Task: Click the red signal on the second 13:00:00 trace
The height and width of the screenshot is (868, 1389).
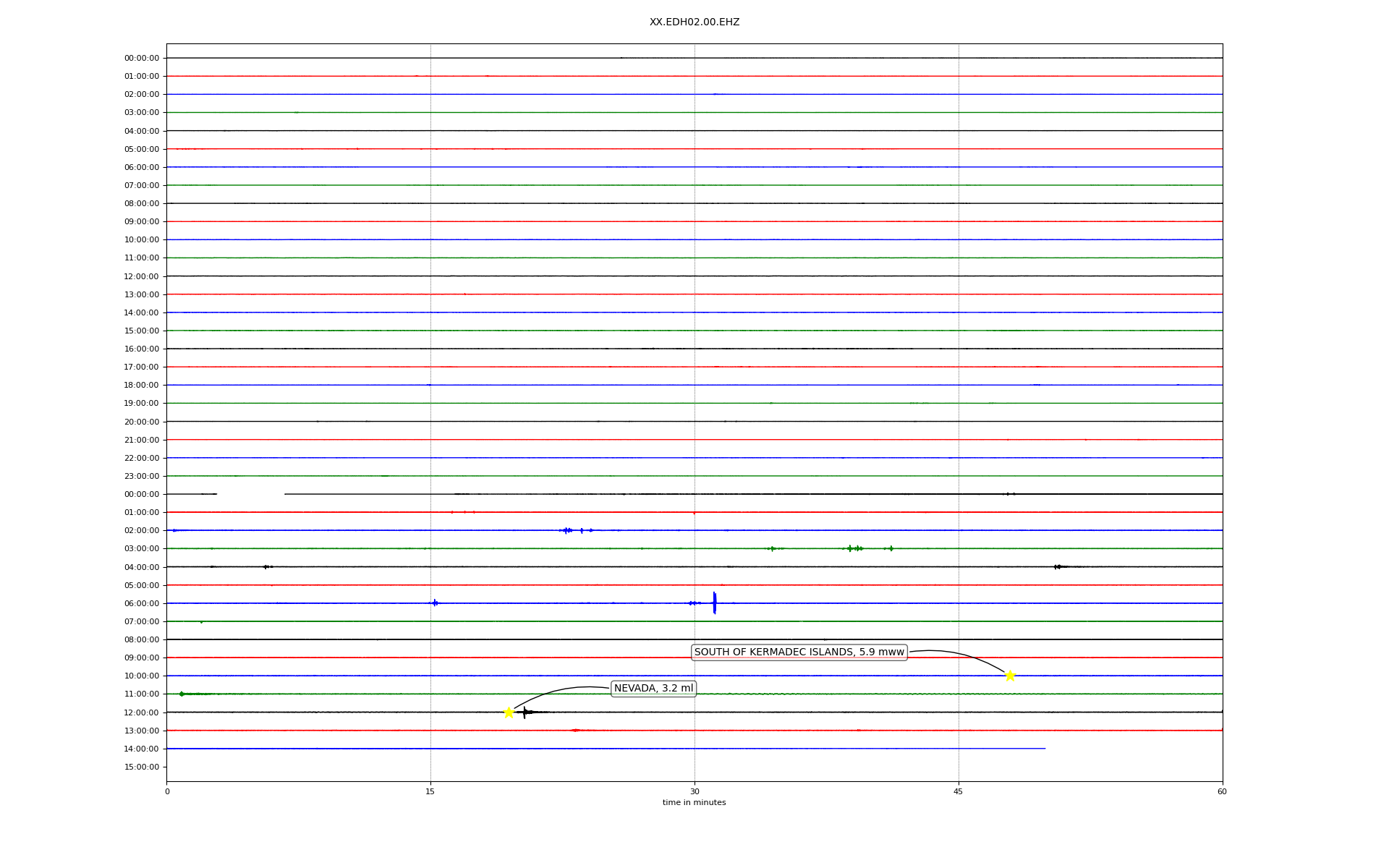Action: (x=575, y=731)
